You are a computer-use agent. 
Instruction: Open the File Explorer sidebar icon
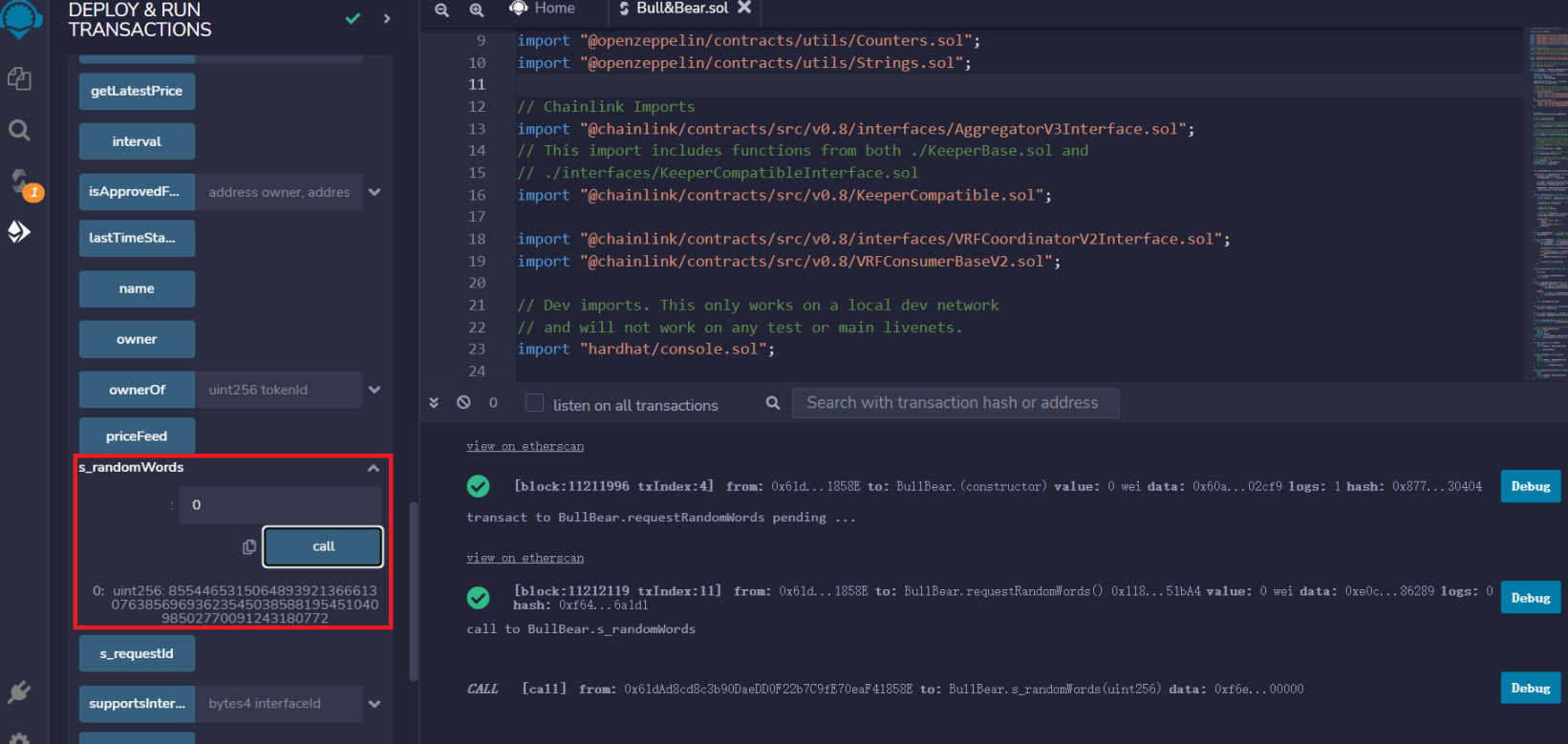[x=19, y=78]
